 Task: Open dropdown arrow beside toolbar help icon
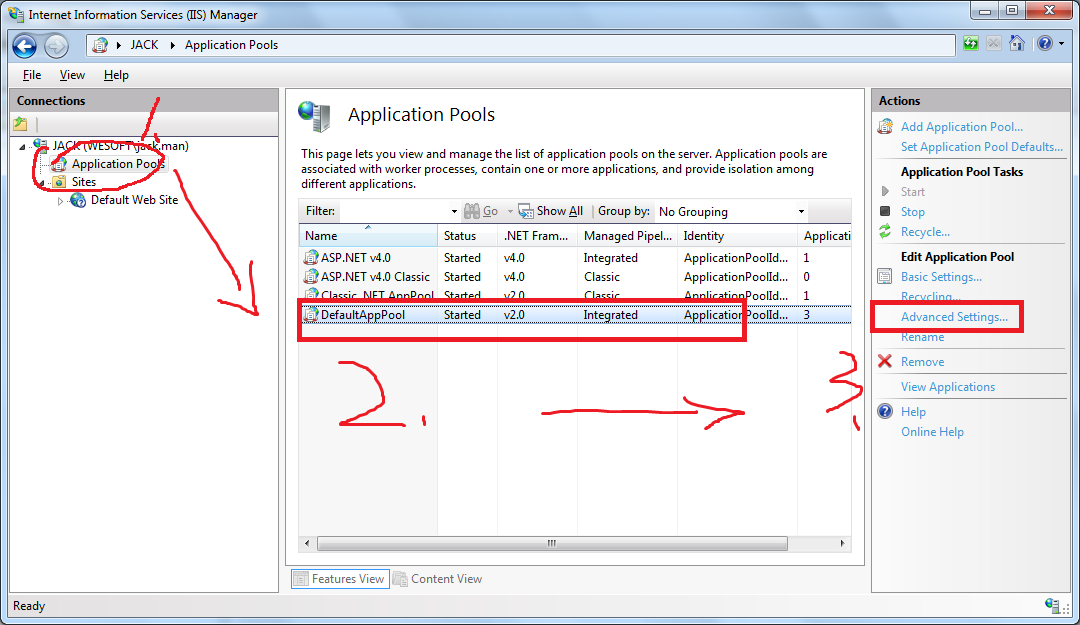1061,43
